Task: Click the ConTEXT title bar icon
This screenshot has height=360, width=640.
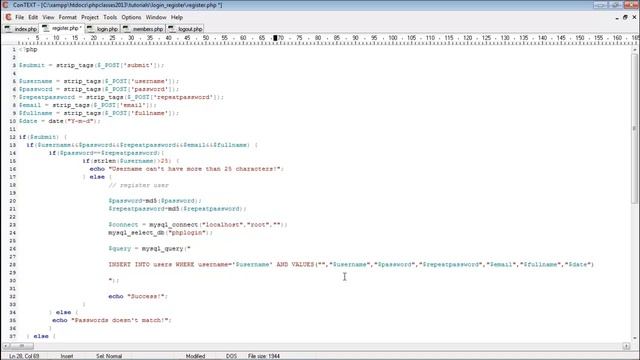Action: pyautogui.click(x=5, y=5)
